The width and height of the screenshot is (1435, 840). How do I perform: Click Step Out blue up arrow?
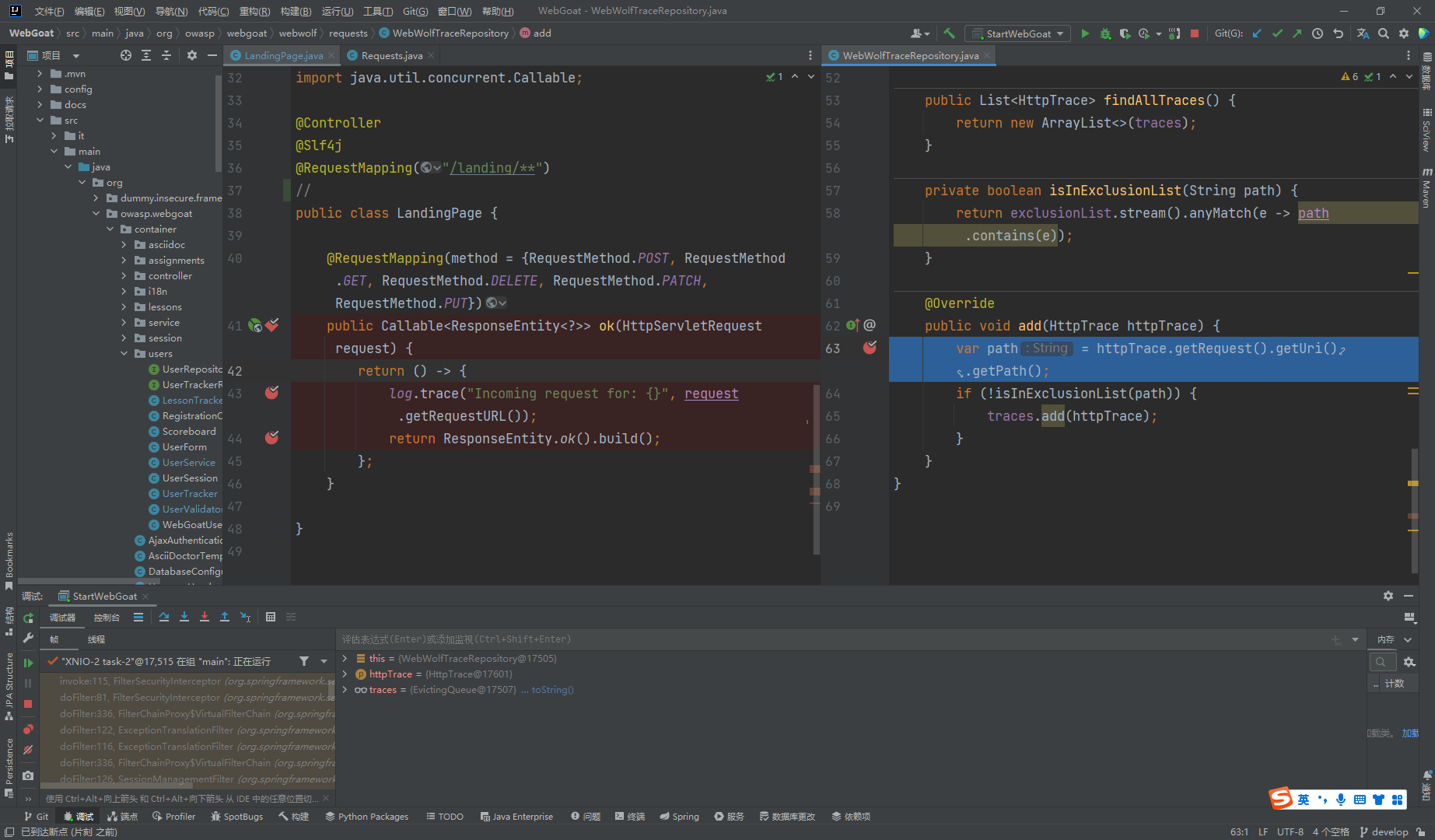pos(225,617)
